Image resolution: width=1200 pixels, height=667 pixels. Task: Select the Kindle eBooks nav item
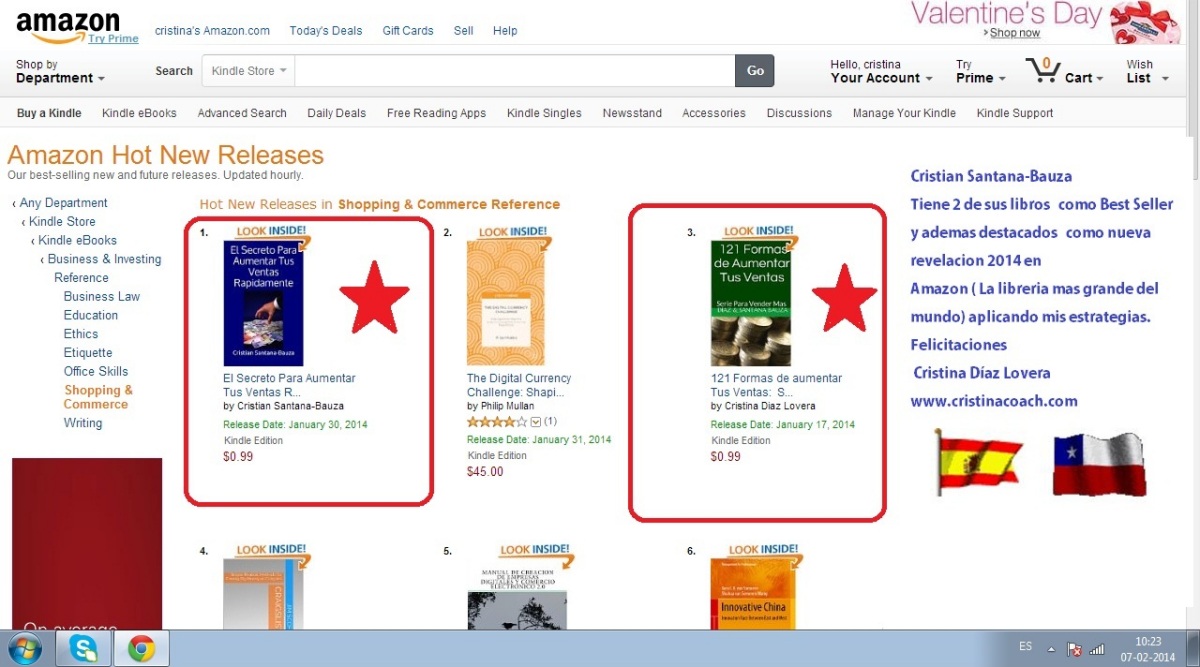coord(139,113)
